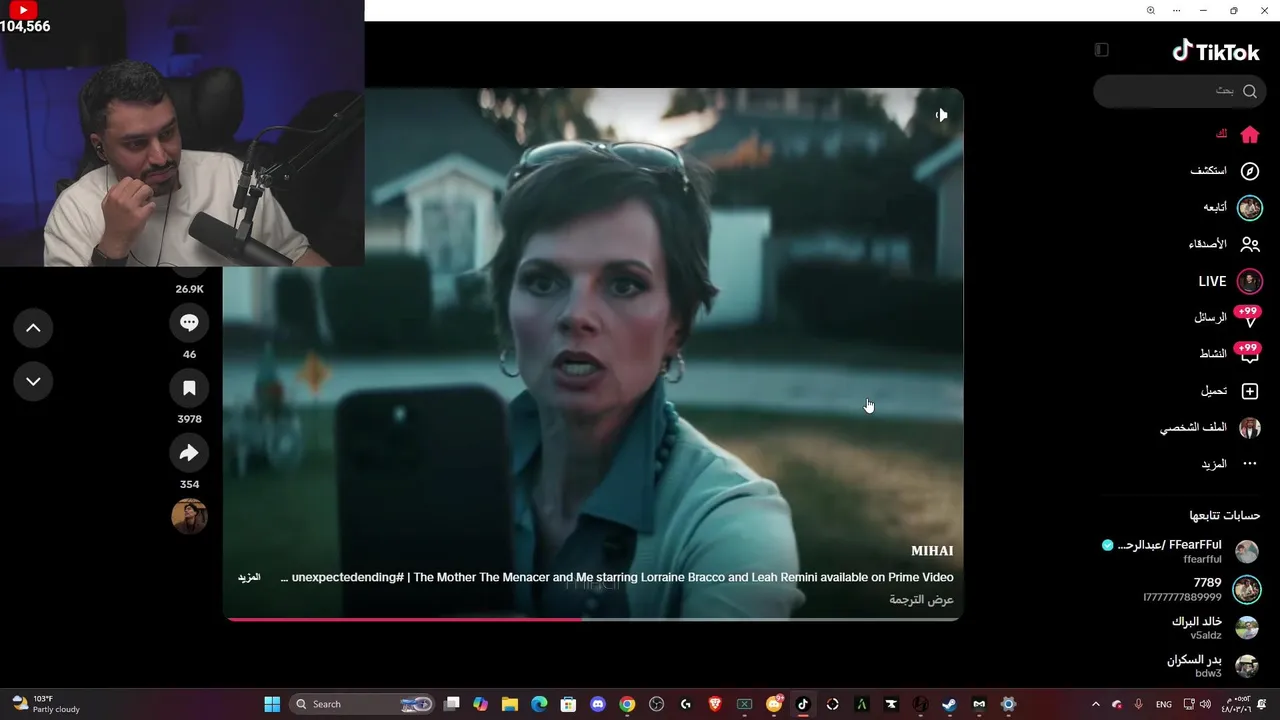Open the Explore compass page

click(x=1249, y=171)
